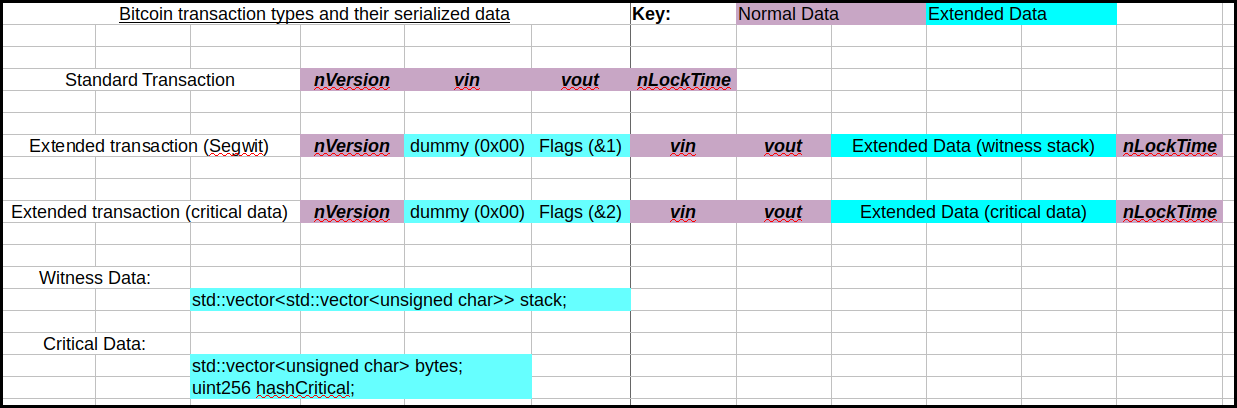
Task: Select 'Extended Data (critical data)' cell
Action: [973, 212]
